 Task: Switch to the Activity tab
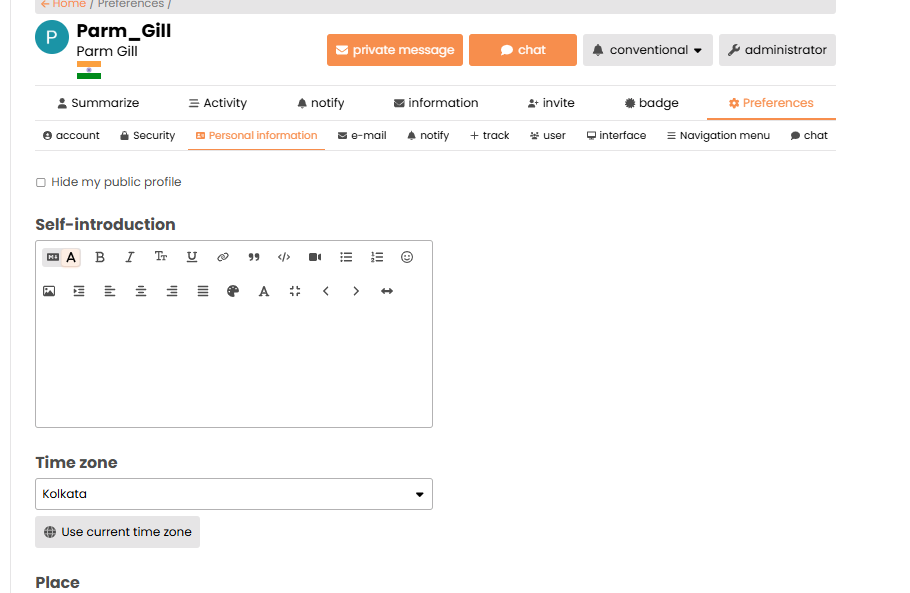217,103
